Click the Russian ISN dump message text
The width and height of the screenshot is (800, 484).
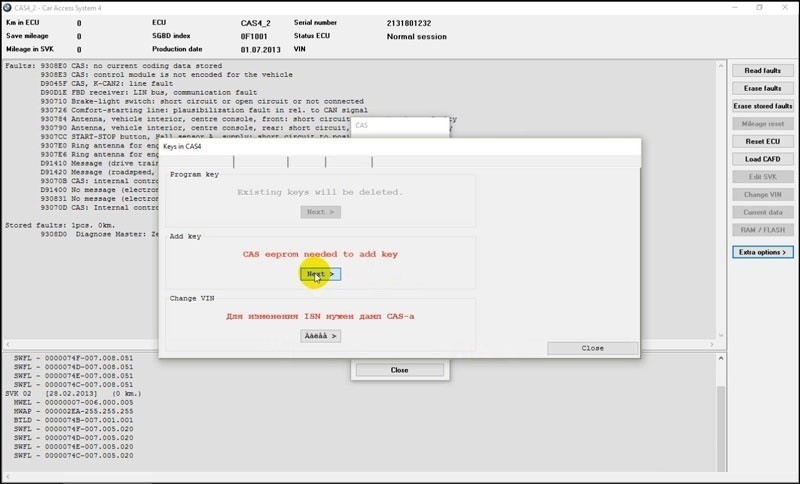320,316
